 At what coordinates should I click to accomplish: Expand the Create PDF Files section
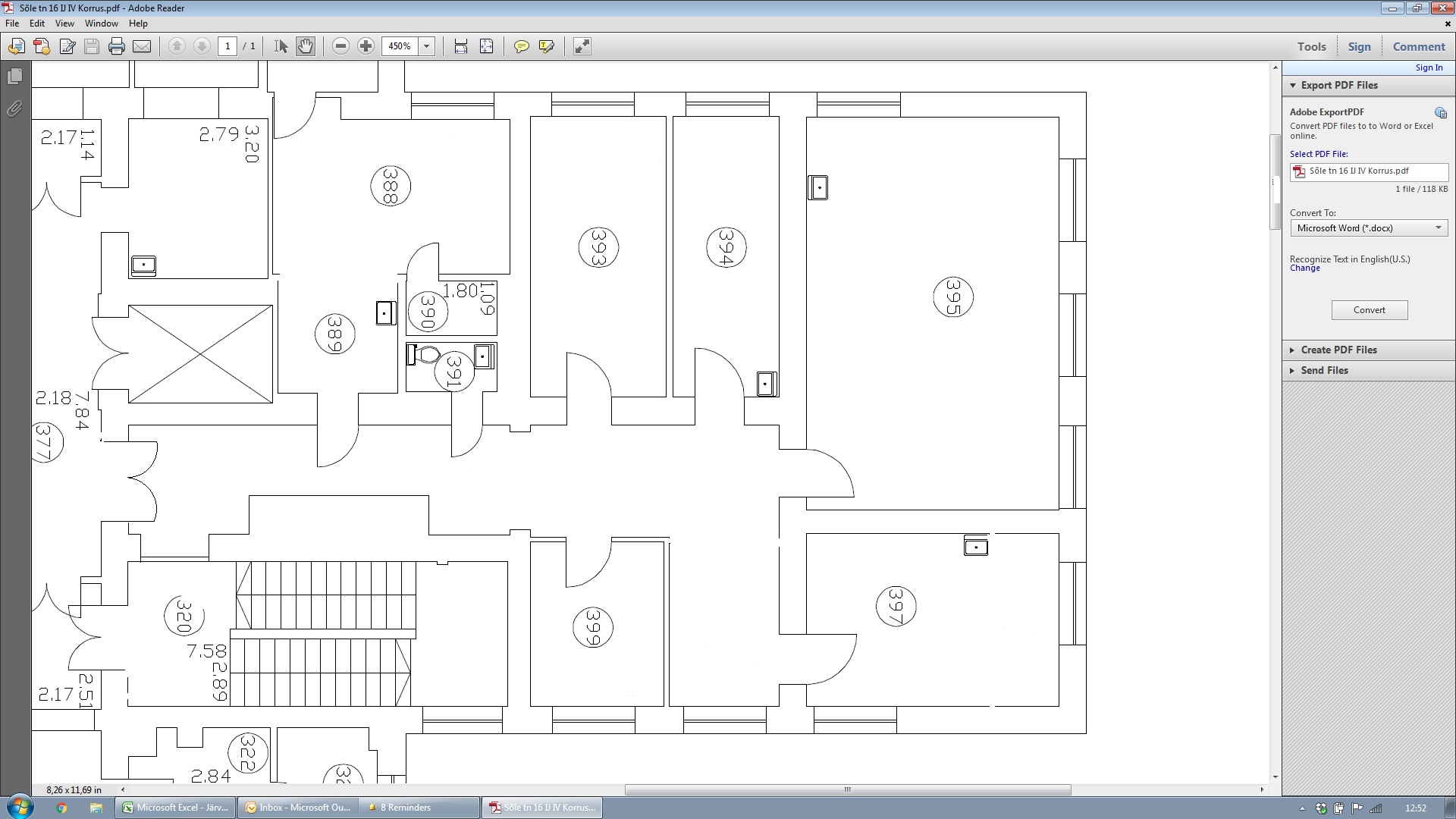1338,350
